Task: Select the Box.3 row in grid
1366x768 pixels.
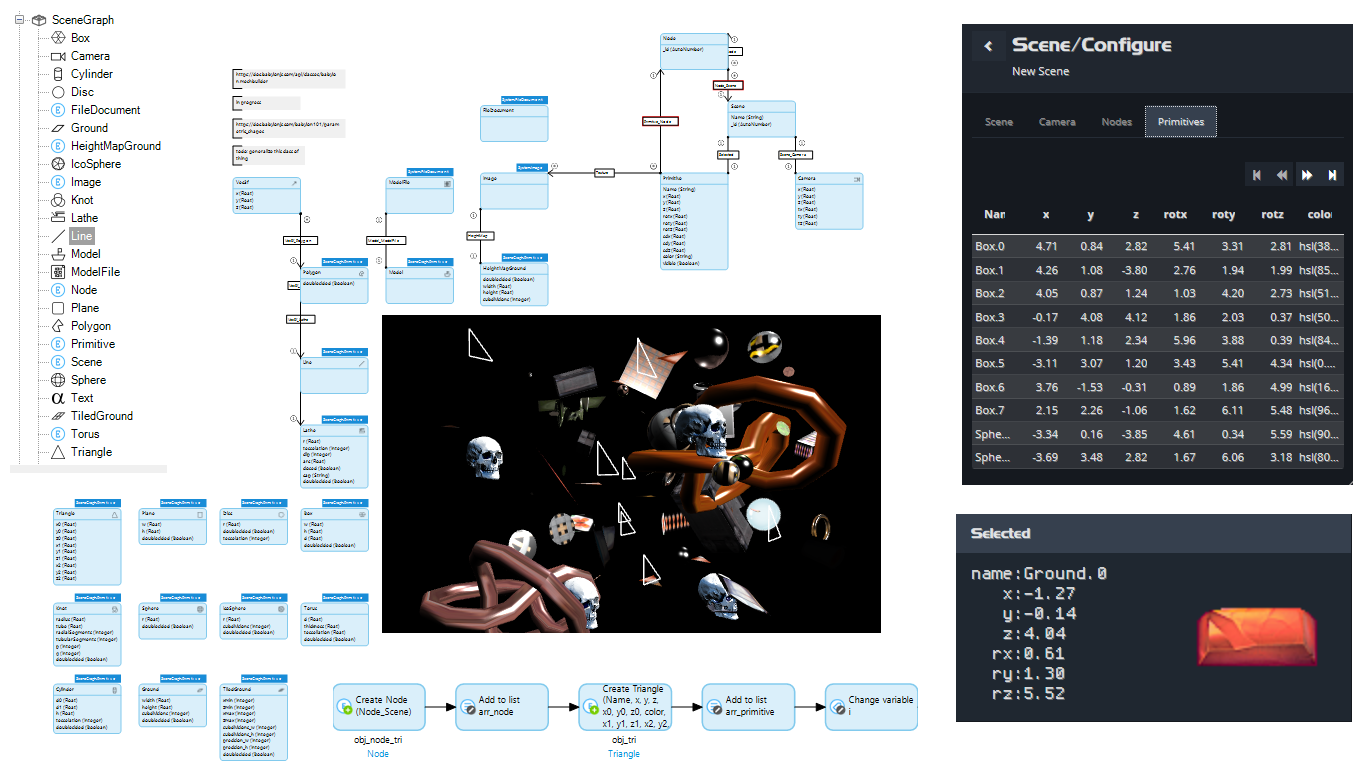Action: (1158, 317)
